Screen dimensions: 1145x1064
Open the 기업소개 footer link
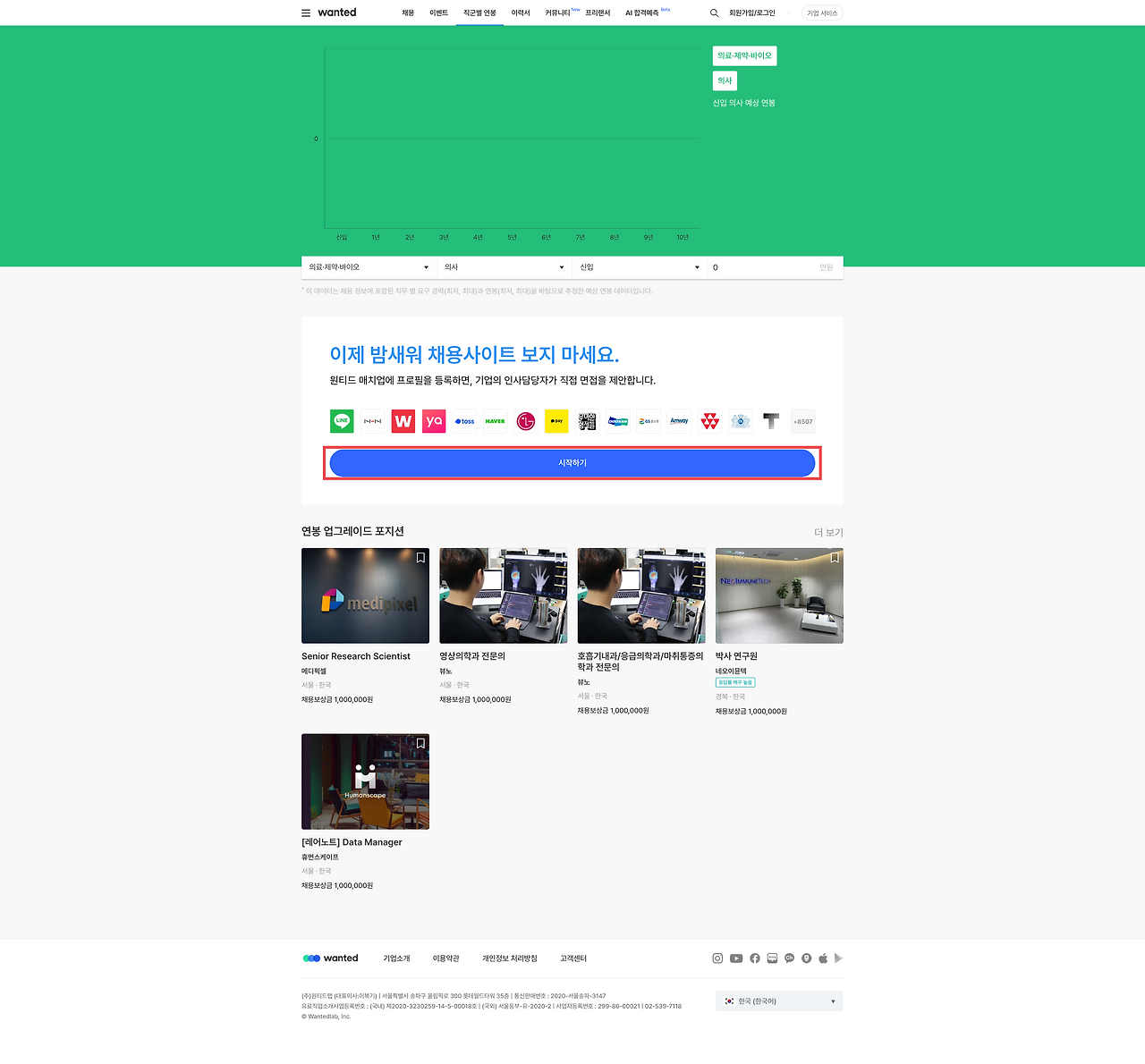396,958
